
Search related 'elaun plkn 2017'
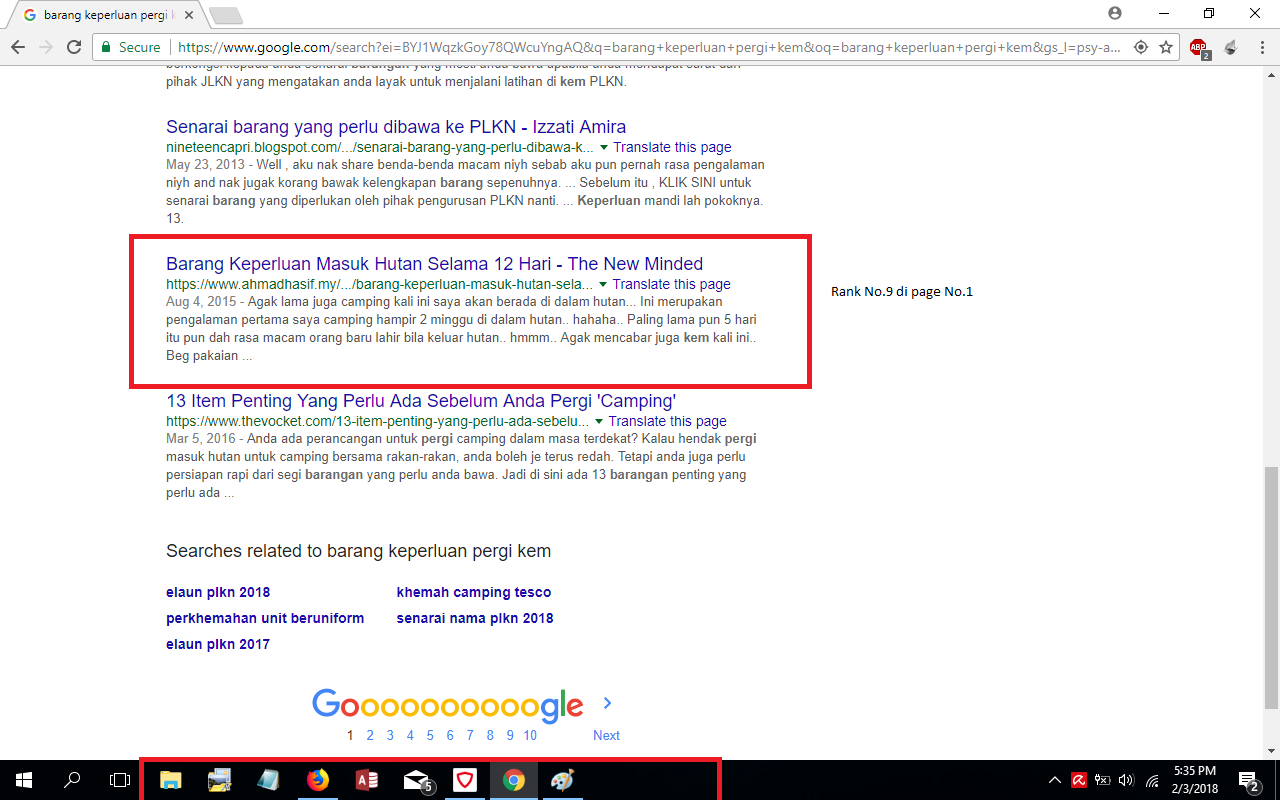point(218,644)
